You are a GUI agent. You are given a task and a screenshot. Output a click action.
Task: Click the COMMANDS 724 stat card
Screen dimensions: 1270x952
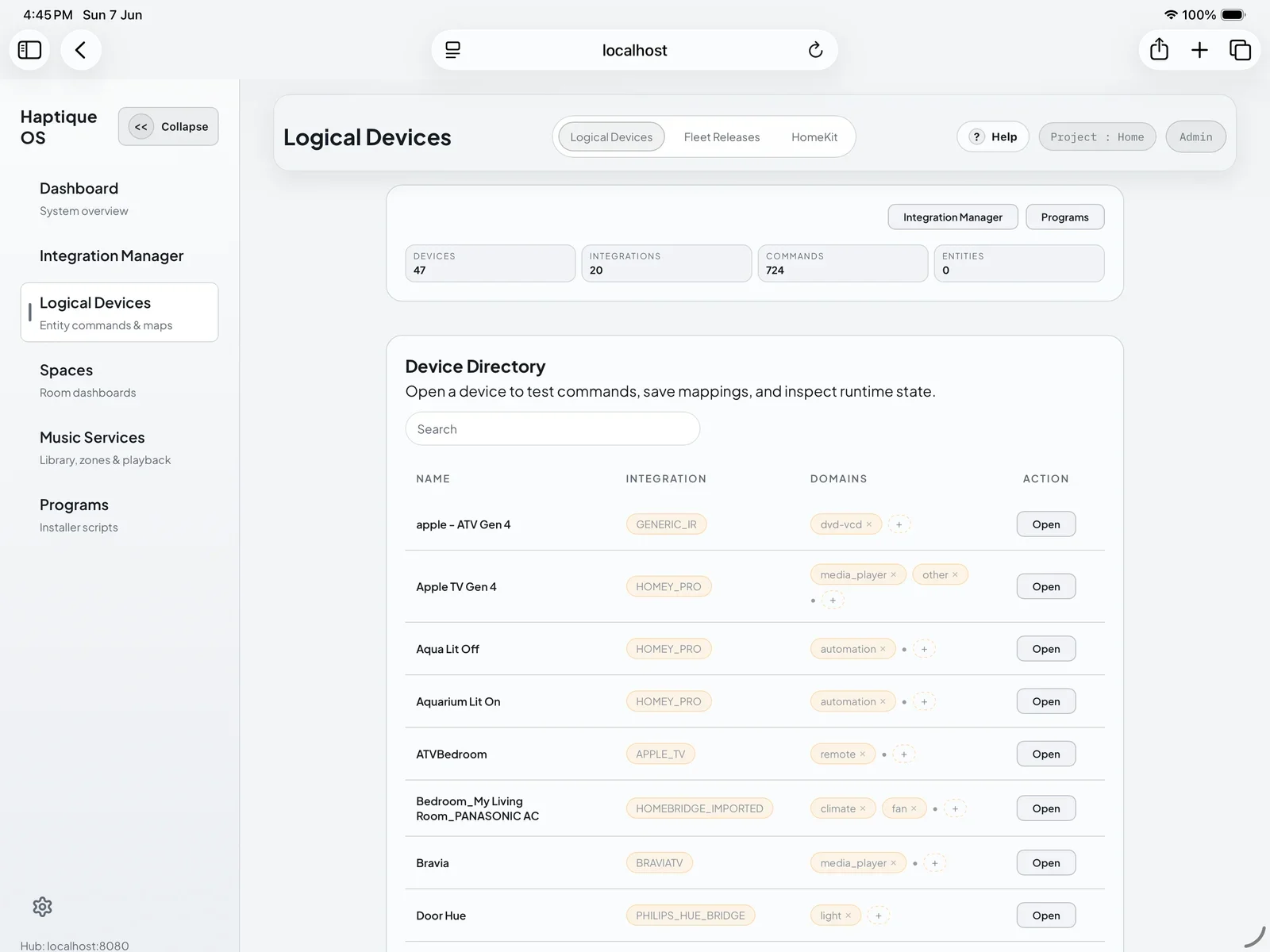[842, 263]
